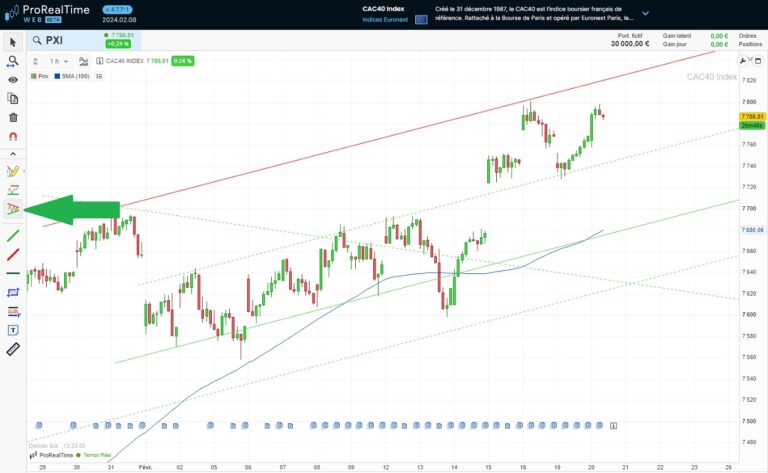Viewport: 768px width, 473px height.
Task: Select the triangle pattern tool
Action: click(13, 209)
